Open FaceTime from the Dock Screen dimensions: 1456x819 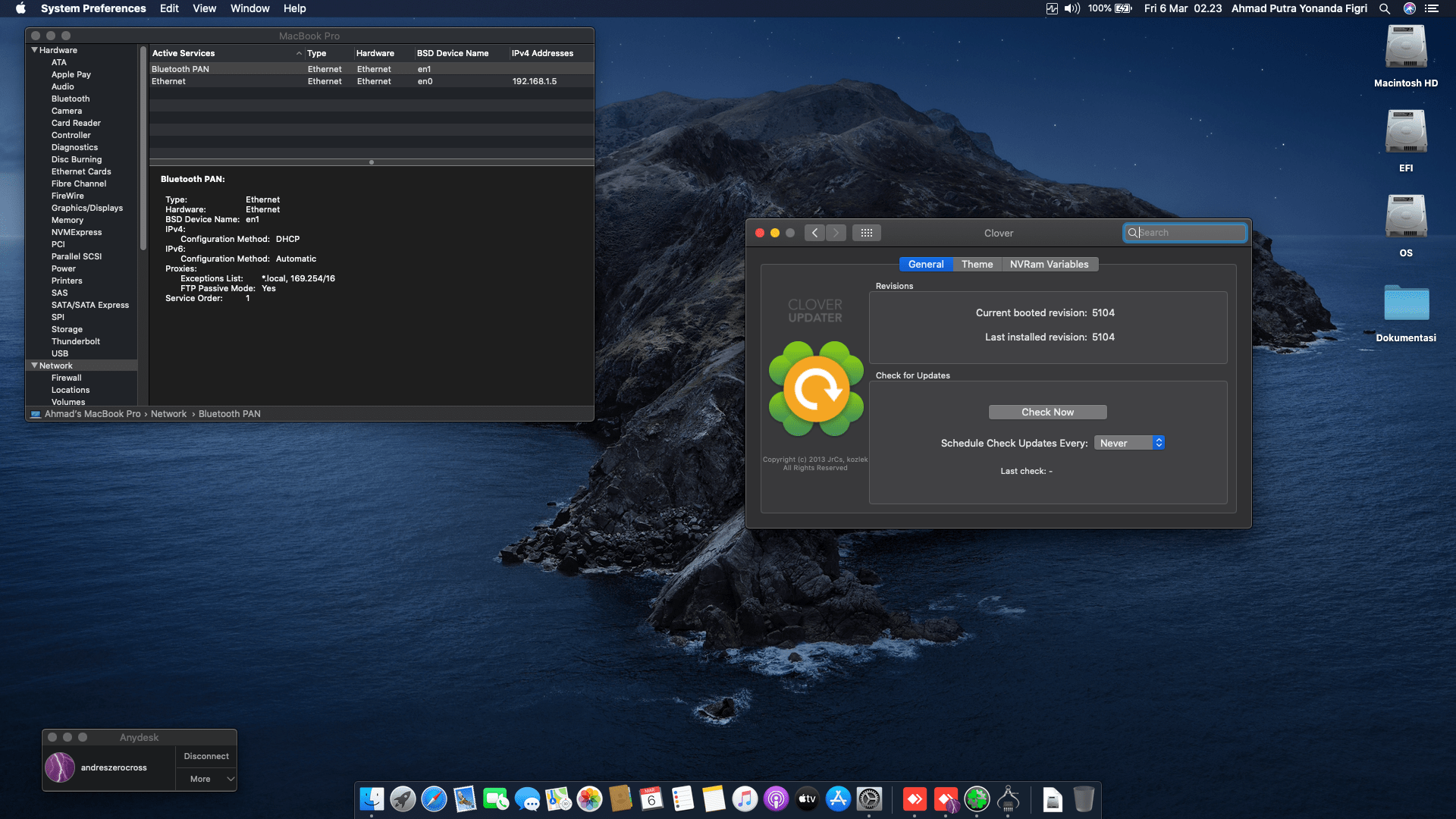[x=496, y=799]
